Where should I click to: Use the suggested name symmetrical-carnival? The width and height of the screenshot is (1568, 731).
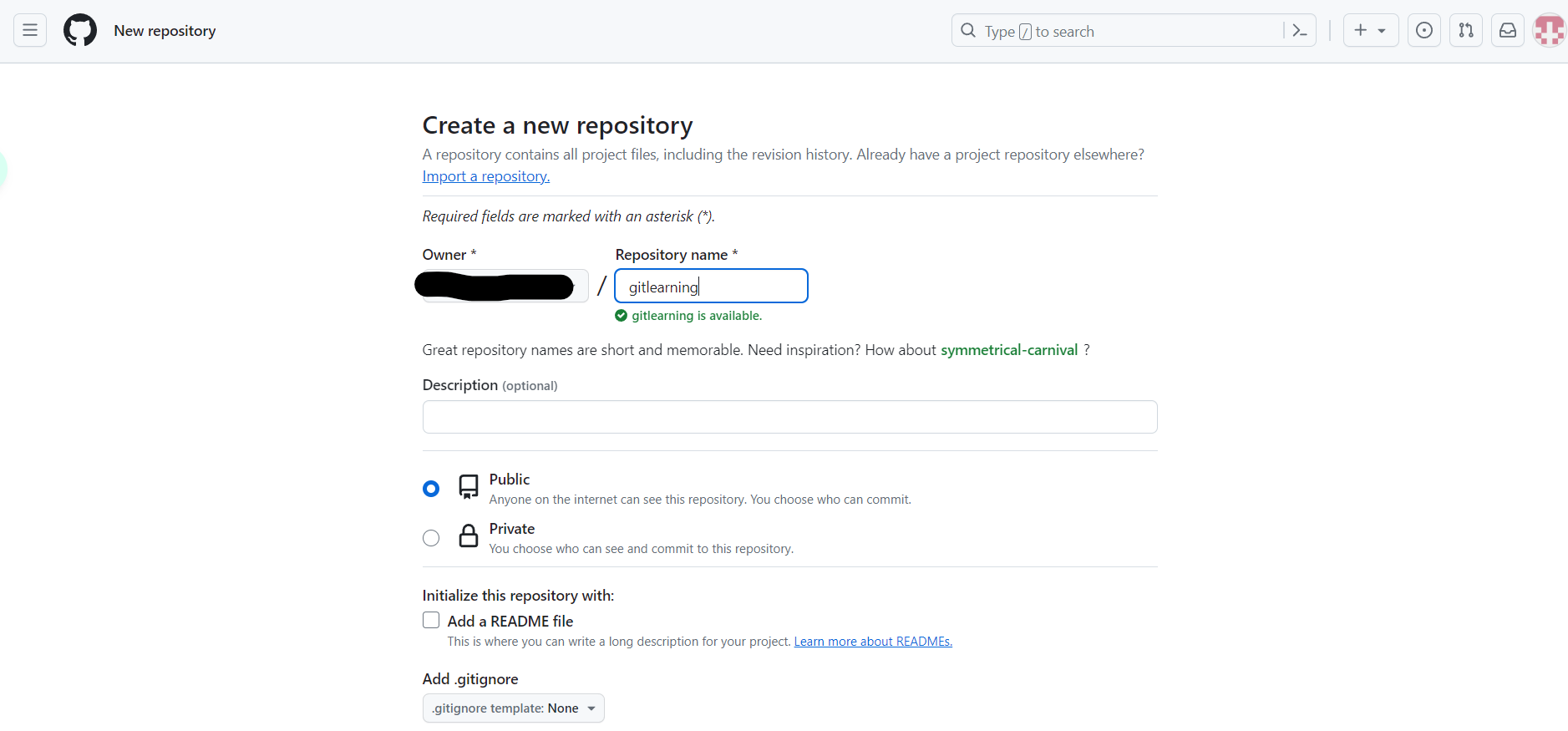click(x=1008, y=350)
